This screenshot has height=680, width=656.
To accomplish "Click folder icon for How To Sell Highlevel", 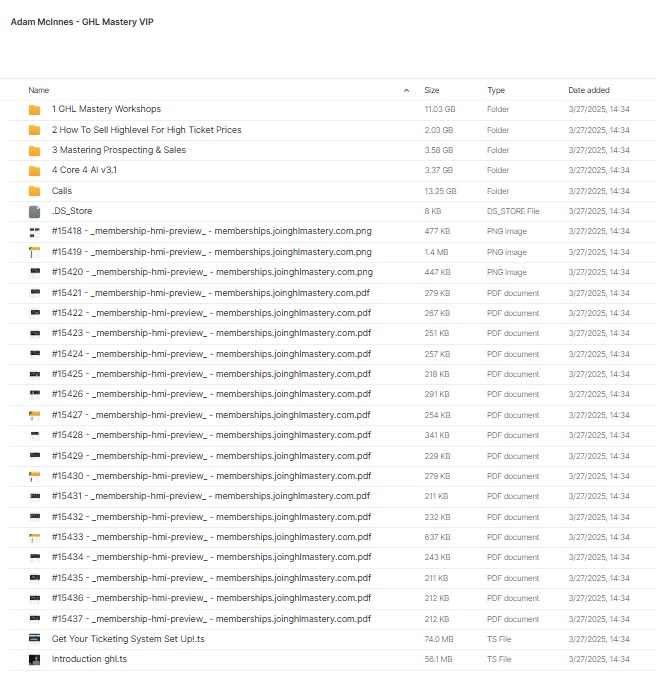I will point(34,130).
